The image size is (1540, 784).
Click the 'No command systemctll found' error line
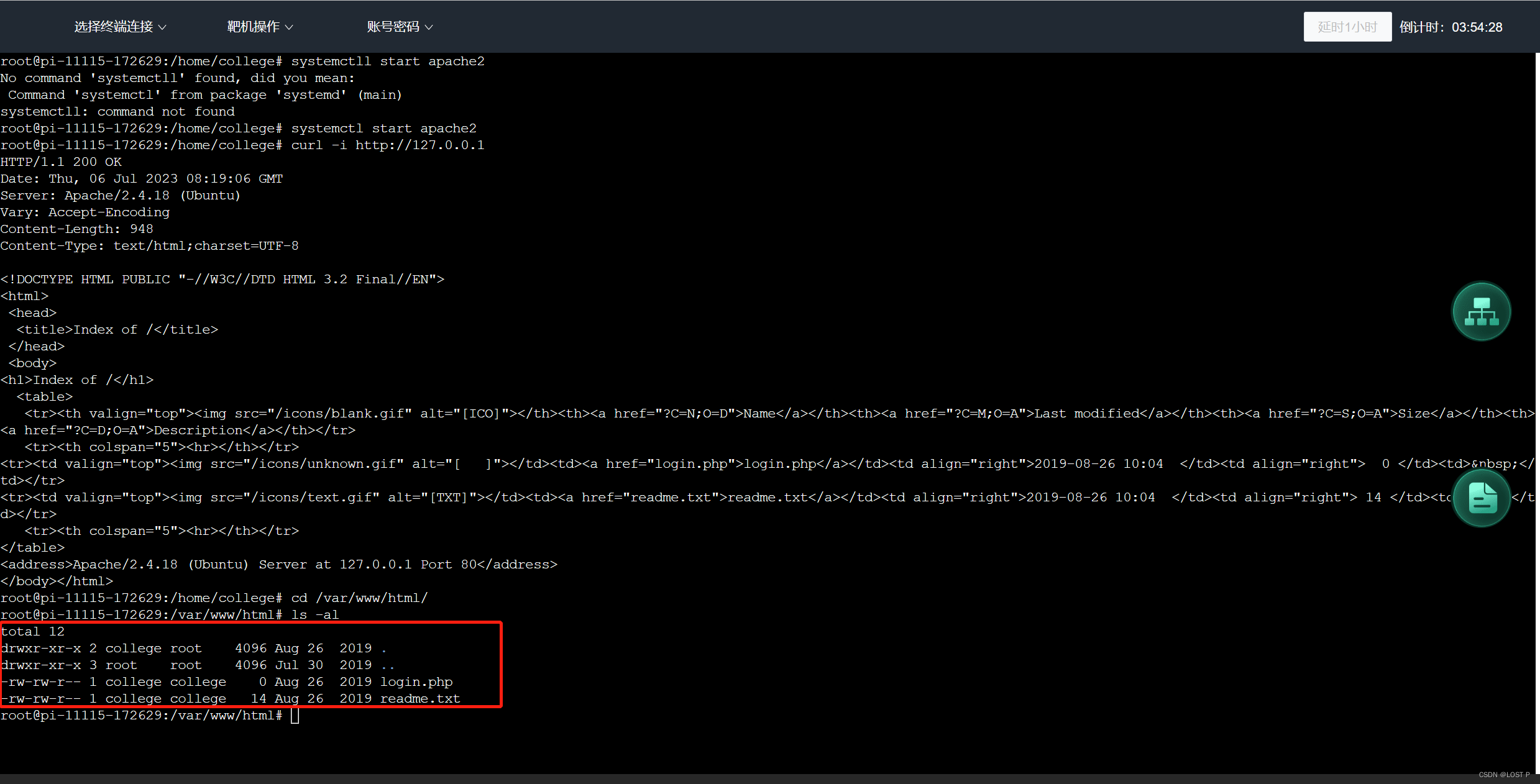(x=178, y=78)
